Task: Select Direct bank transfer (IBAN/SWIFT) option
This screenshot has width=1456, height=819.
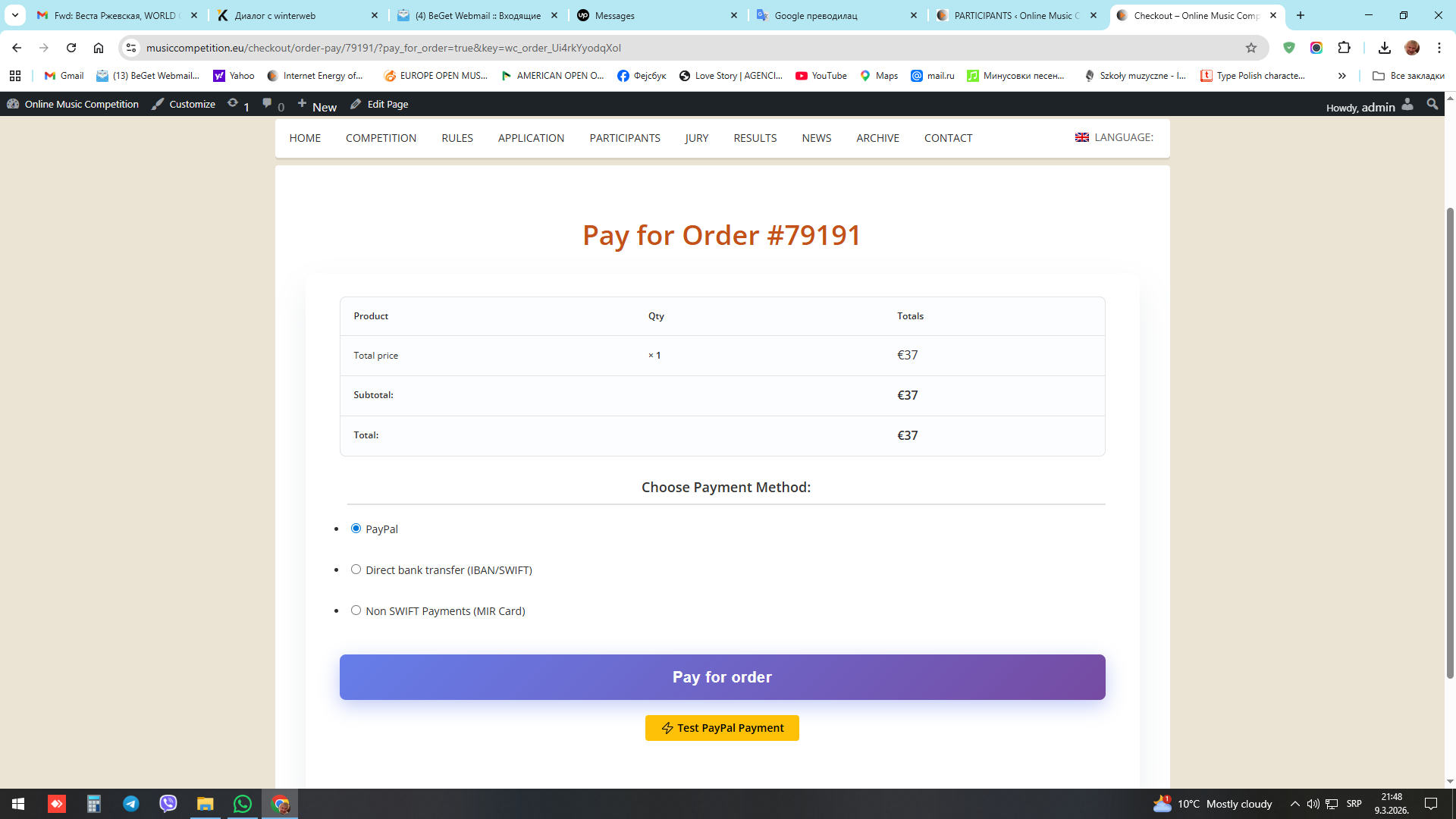Action: 356,570
